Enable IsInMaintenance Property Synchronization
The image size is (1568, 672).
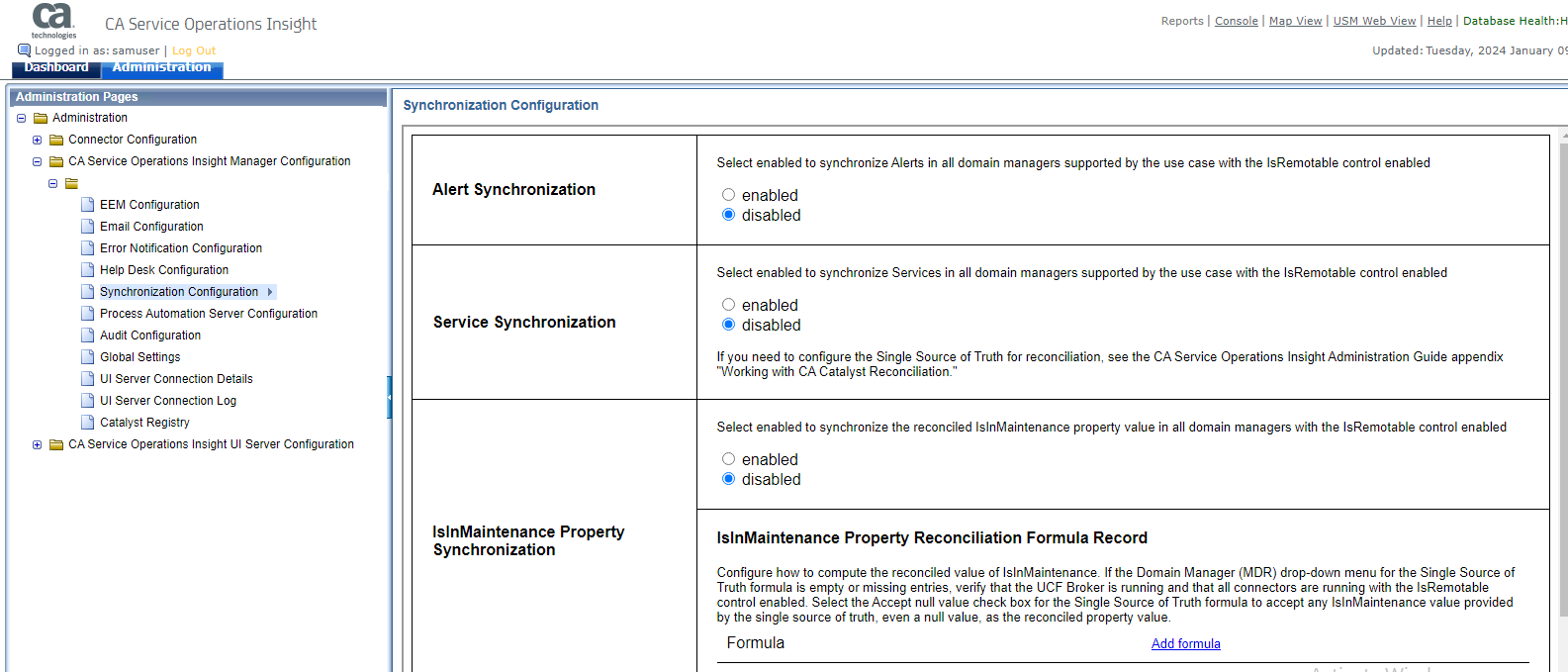728,459
